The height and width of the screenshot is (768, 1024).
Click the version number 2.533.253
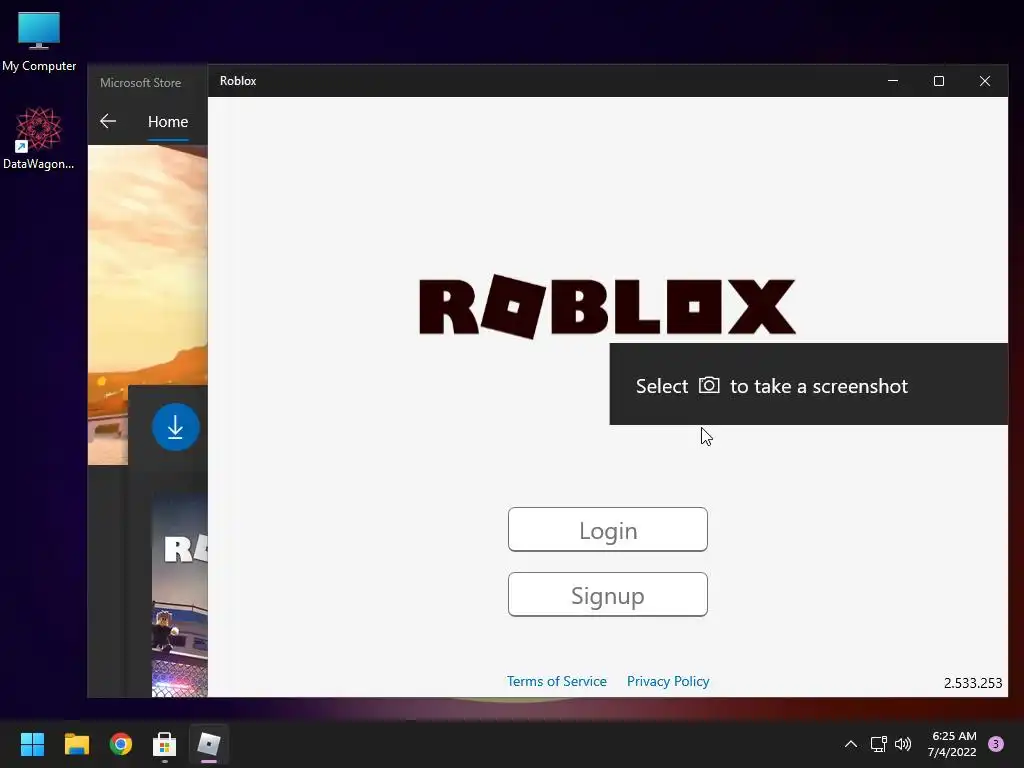pyautogui.click(x=972, y=683)
